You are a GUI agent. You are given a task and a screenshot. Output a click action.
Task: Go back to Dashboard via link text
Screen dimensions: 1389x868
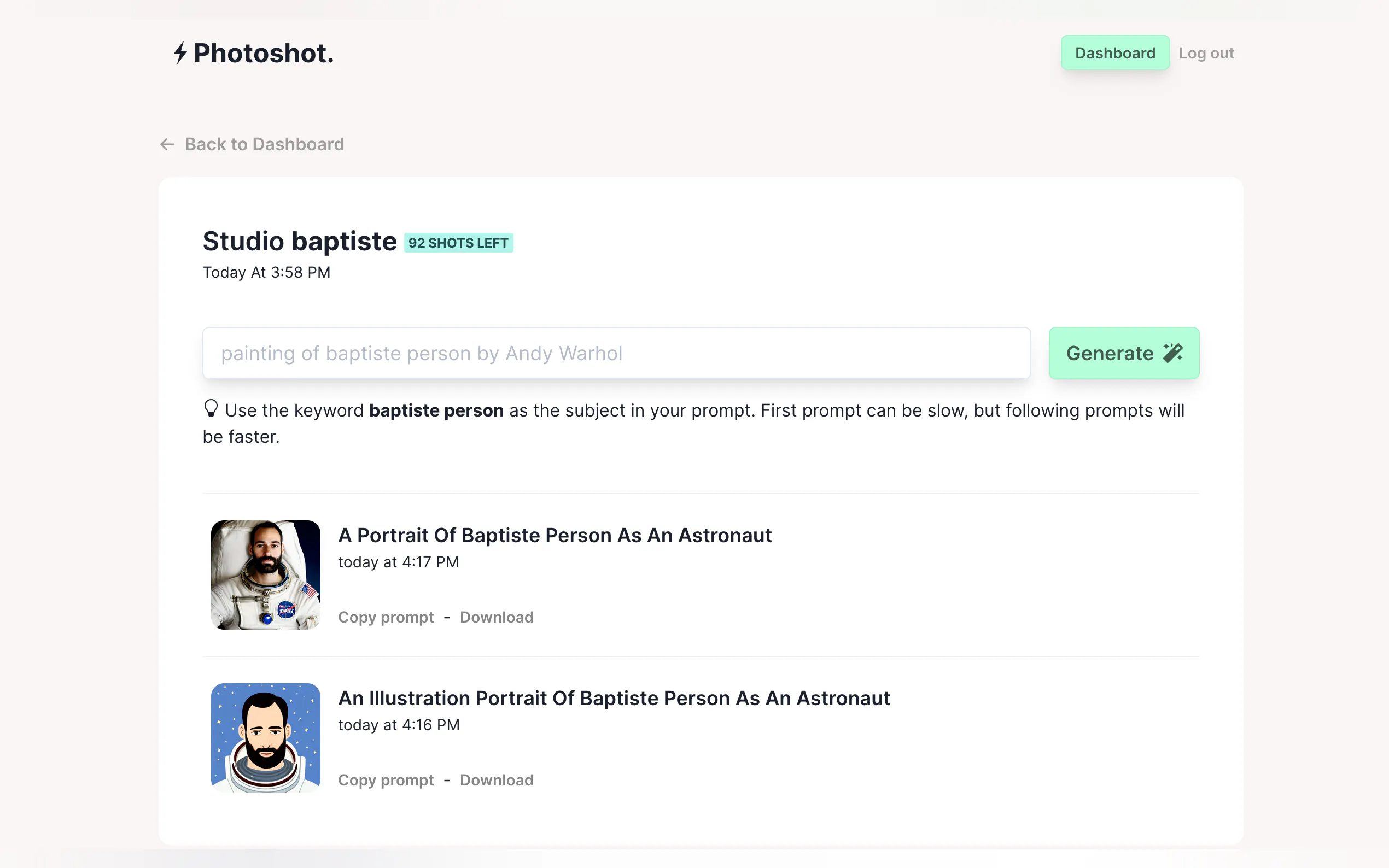(x=264, y=144)
